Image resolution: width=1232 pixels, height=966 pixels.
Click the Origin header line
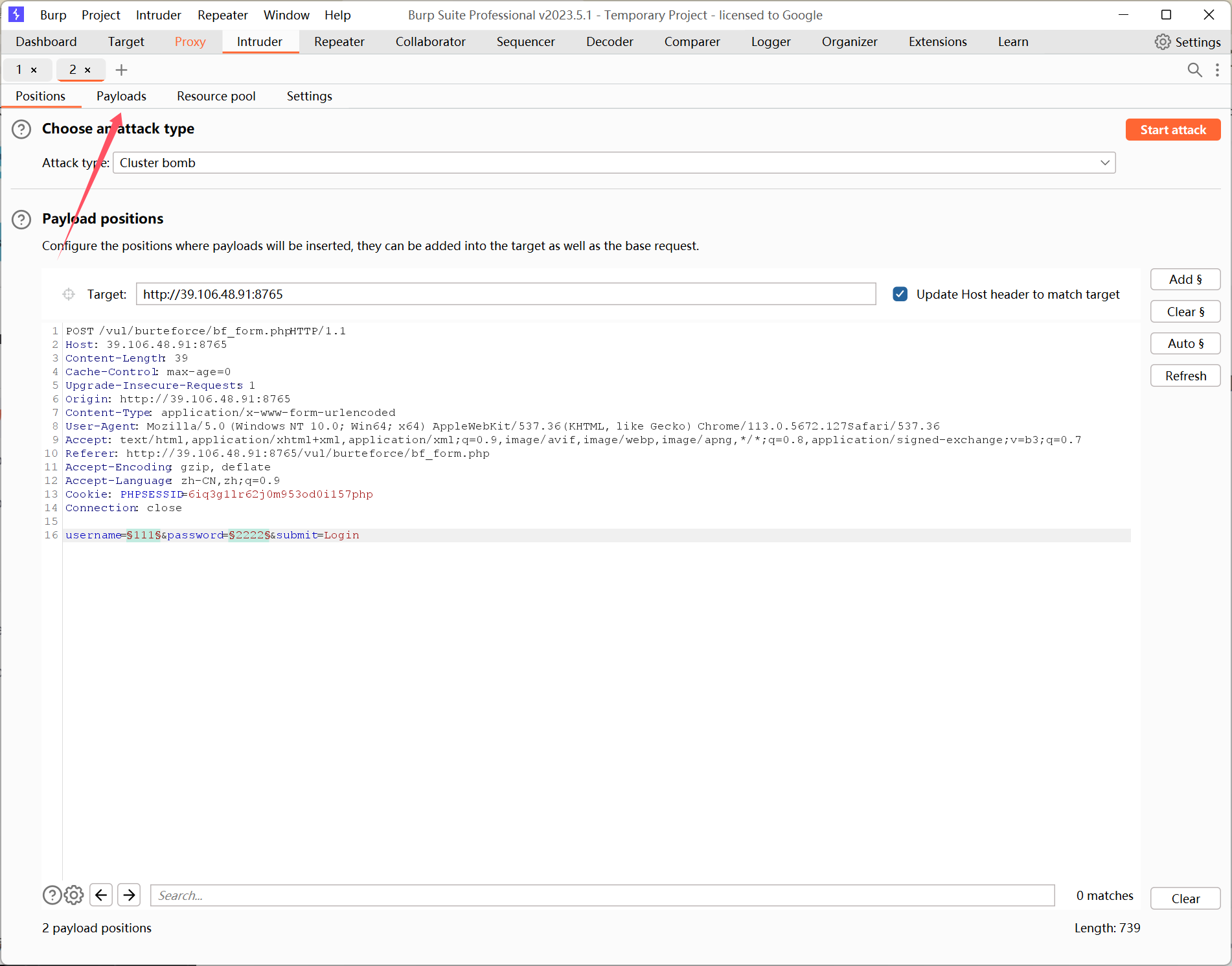pos(178,399)
